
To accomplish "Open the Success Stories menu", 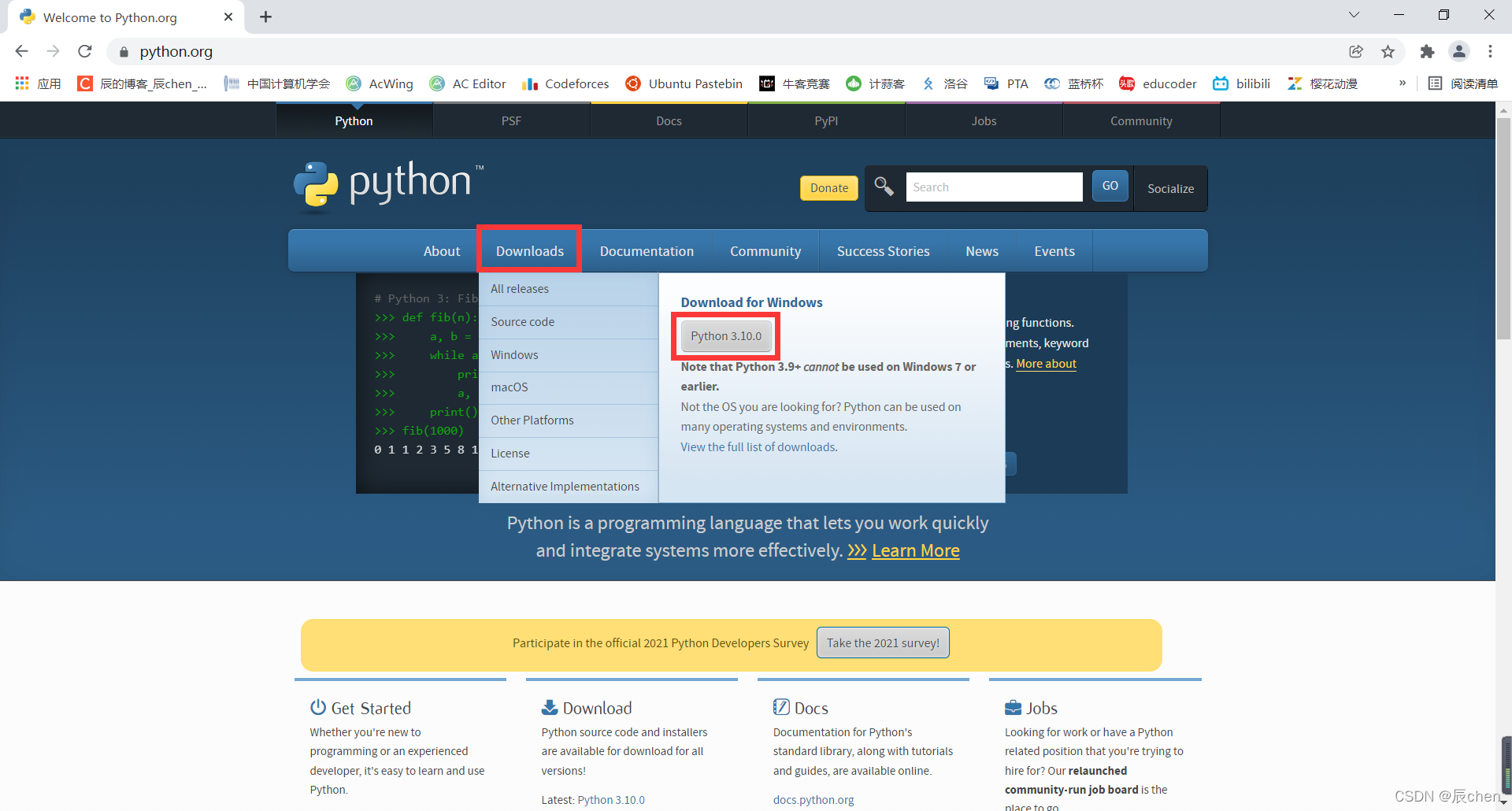I will pos(883,251).
